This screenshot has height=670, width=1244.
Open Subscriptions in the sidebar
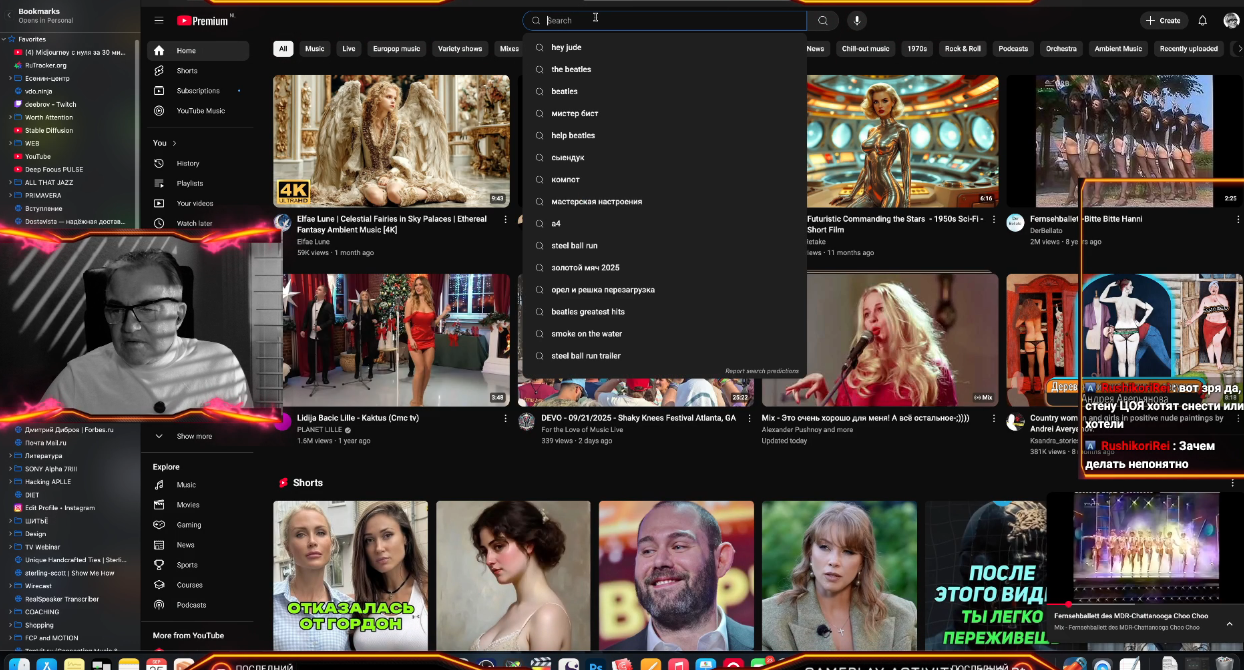coord(197,91)
